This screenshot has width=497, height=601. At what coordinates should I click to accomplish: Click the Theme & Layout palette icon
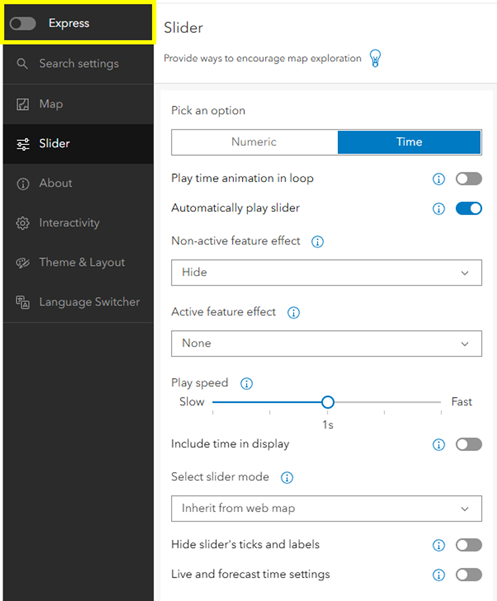[x=23, y=263]
